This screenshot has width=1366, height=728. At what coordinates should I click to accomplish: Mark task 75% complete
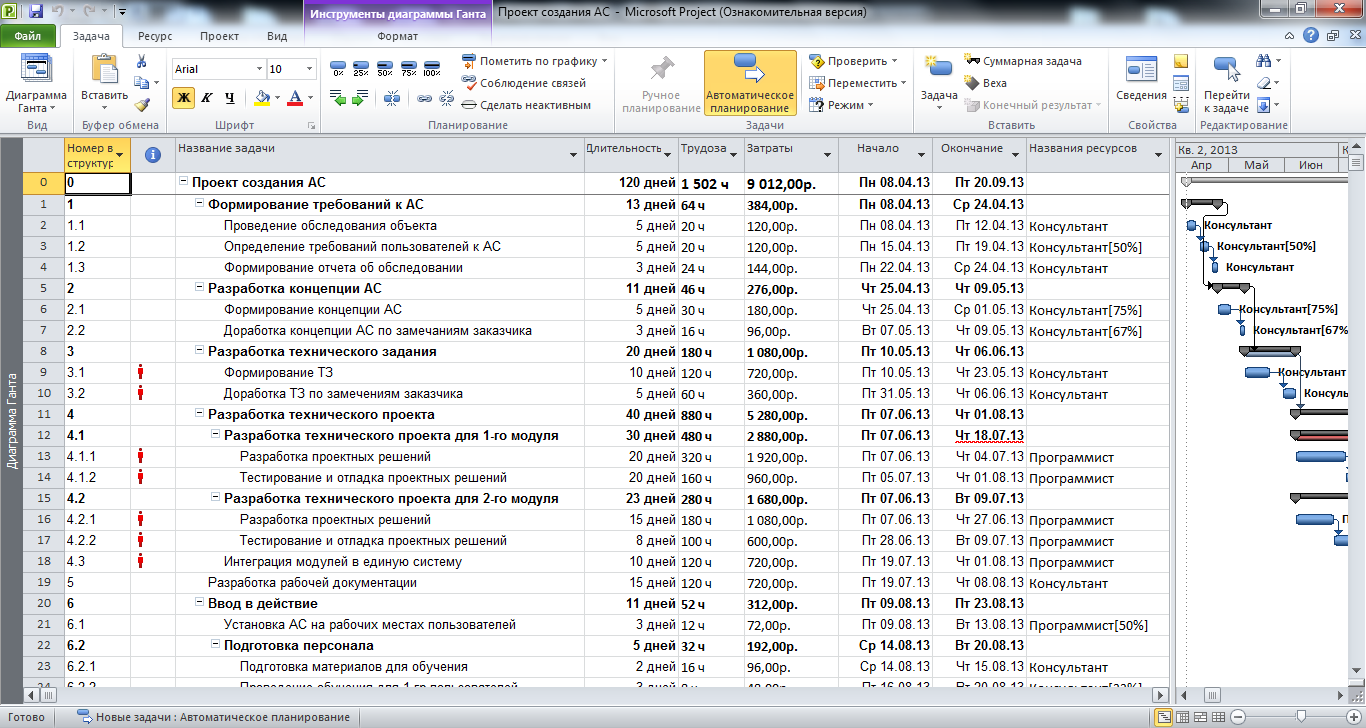(408, 70)
